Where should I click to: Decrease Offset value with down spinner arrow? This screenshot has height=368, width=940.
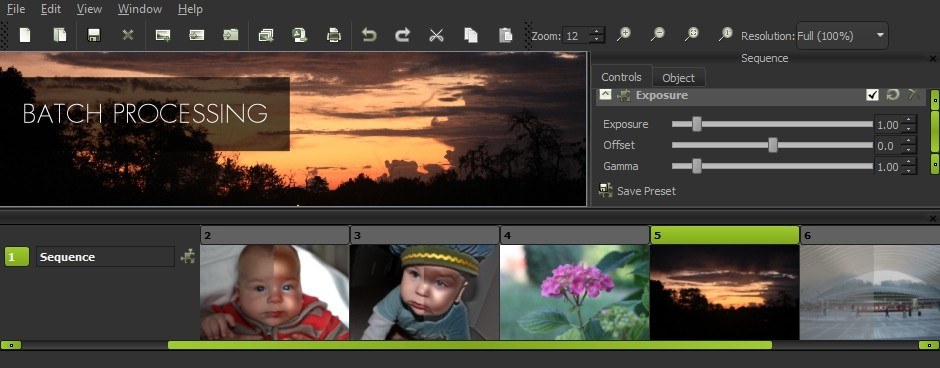click(x=909, y=150)
